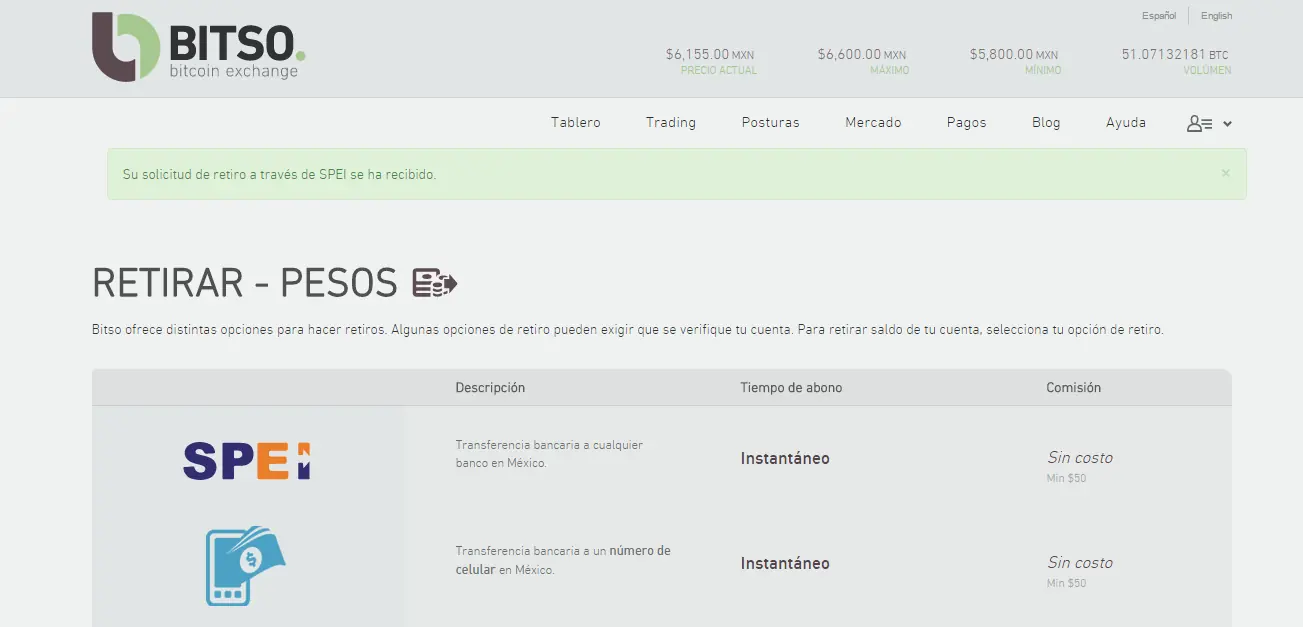Image resolution: width=1303 pixels, height=627 pixels.
Task: Switch language to English
Action: click(x=1217, y=16)
